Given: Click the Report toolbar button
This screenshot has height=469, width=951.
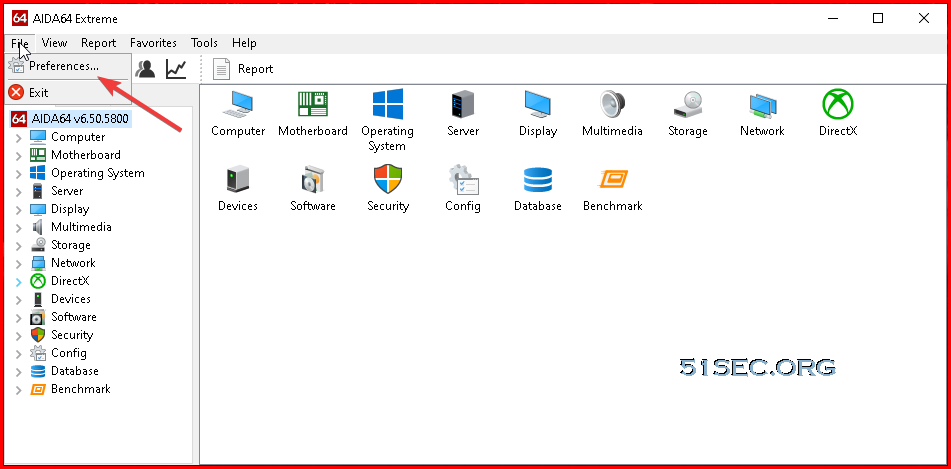Looking at the screenshot, I should pos(243,69).
